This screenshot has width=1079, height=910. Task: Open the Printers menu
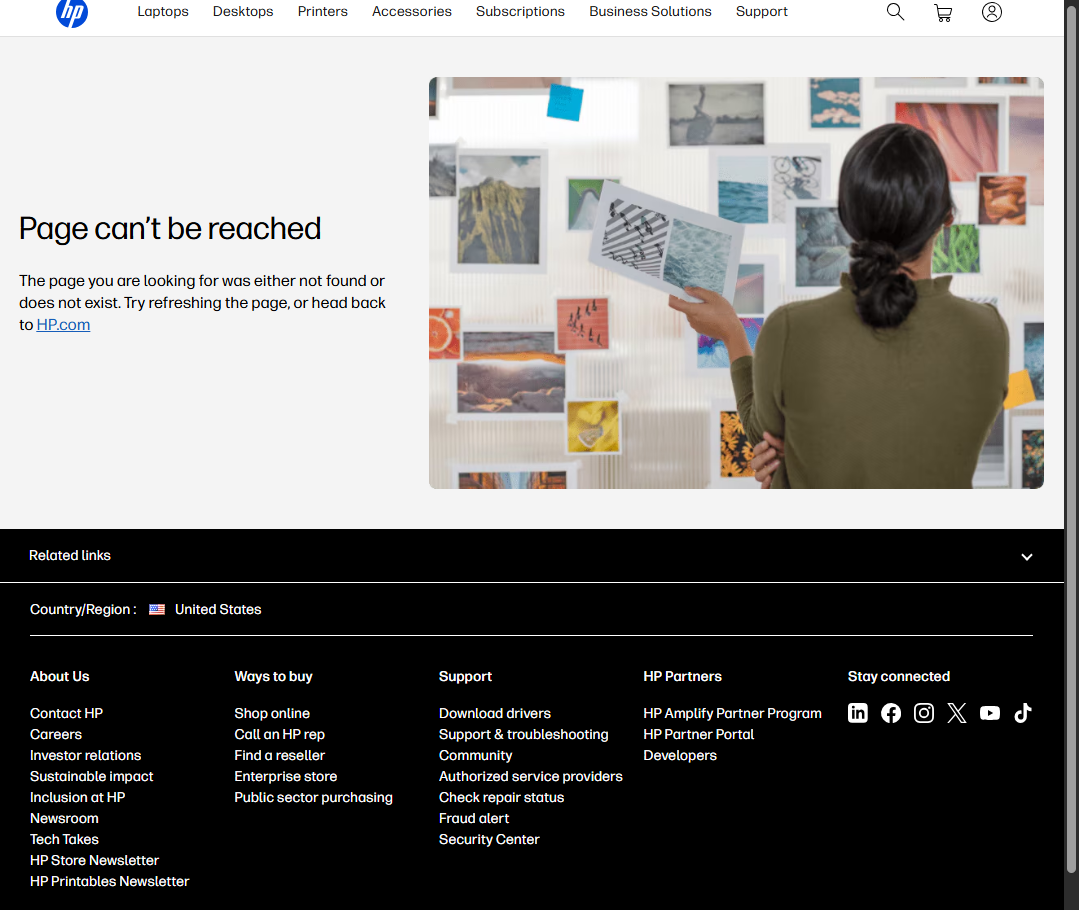coord(323,12)
